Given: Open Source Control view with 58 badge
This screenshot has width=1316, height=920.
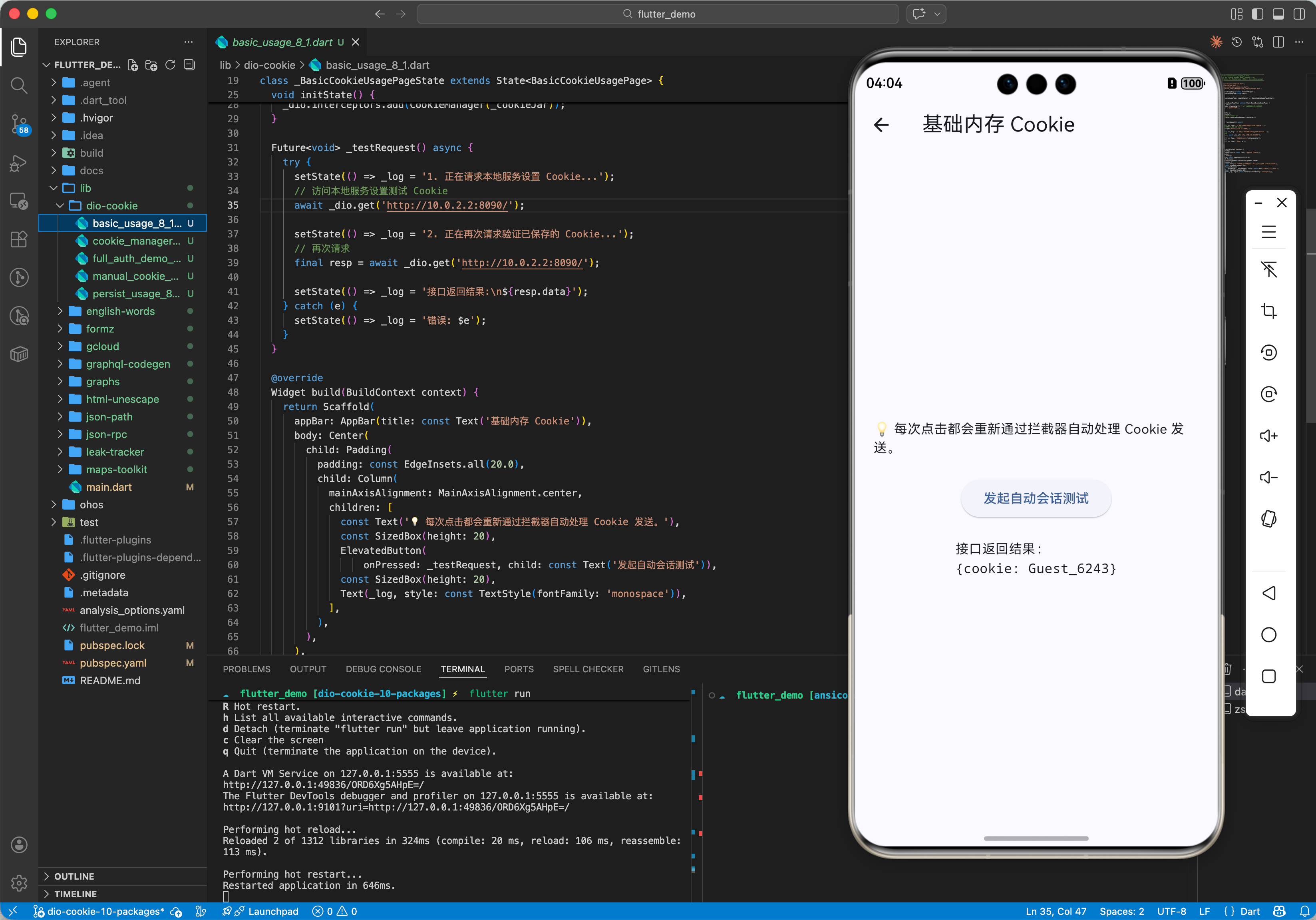Looking at the screenshot, I should [19, 123].
